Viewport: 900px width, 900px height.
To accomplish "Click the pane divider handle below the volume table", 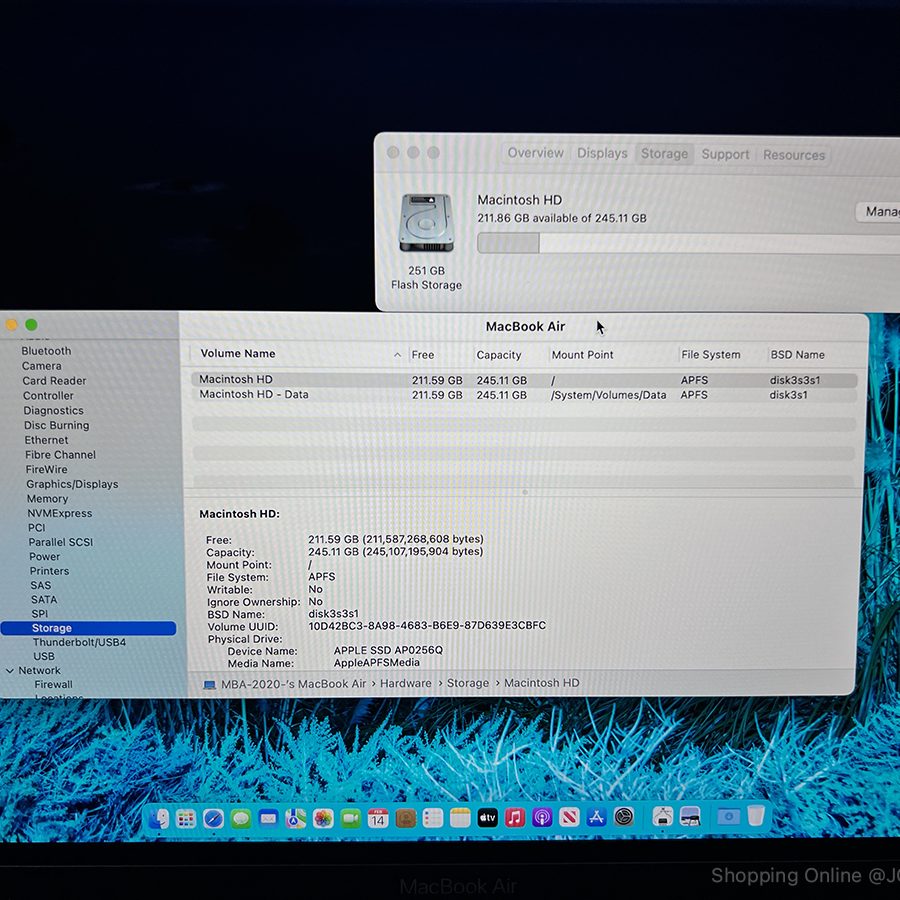I will 525,492.
